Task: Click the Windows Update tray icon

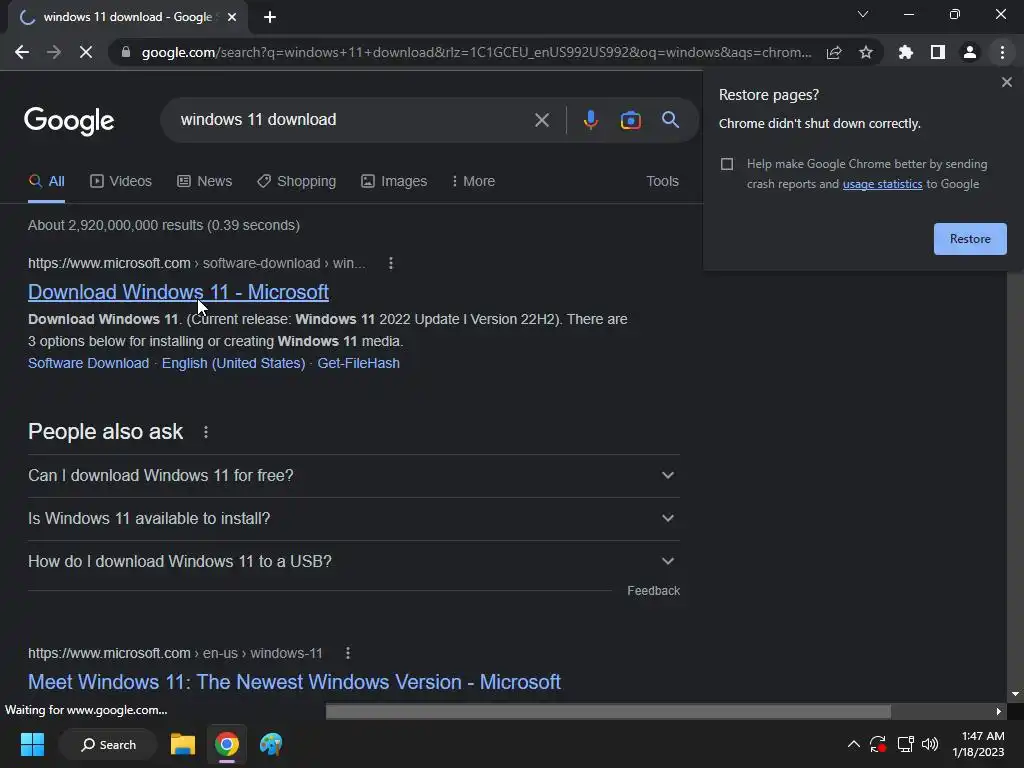Action: (878, 744)
